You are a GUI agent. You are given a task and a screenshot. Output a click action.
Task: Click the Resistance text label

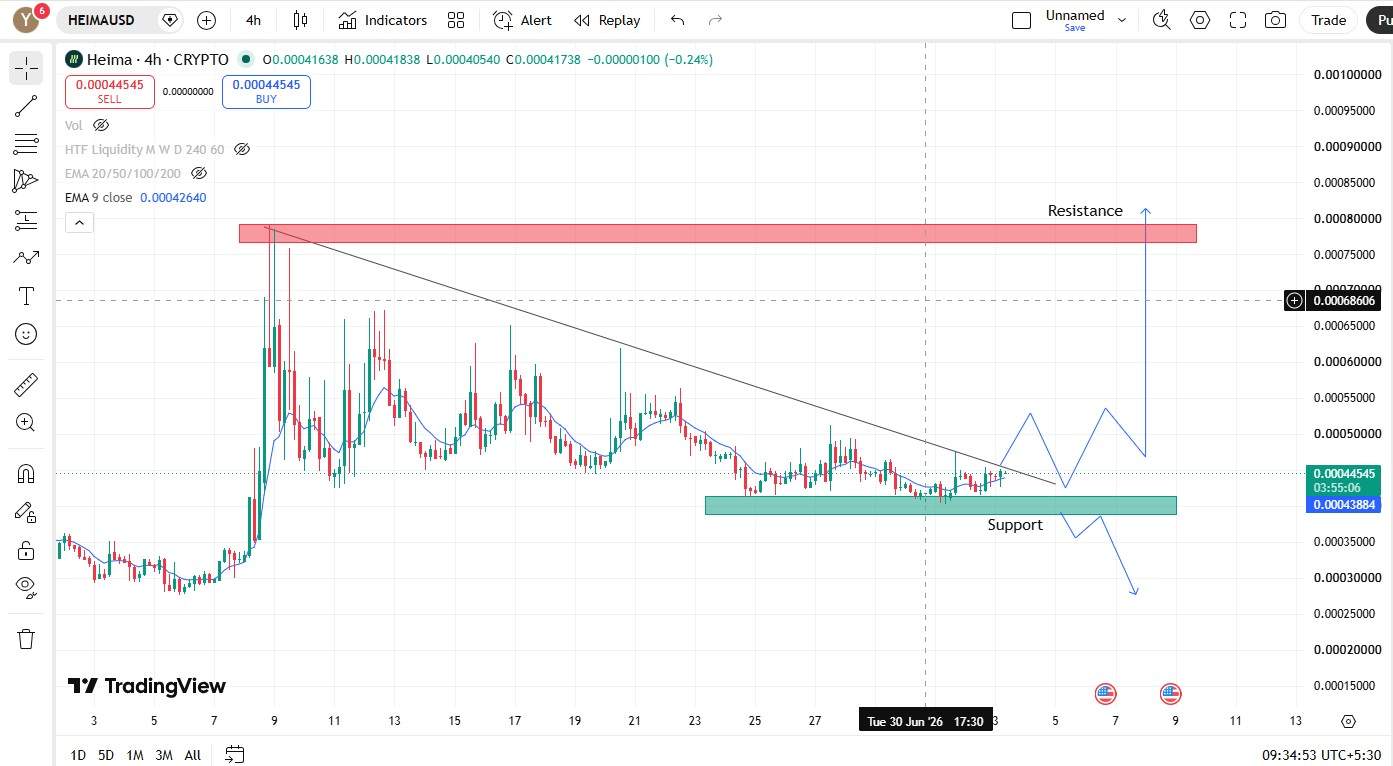click(x=1085, y=211)
